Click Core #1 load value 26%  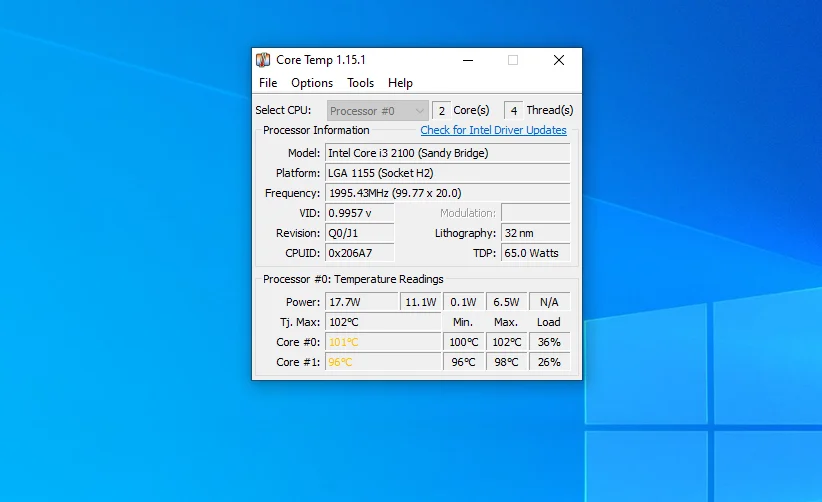click(549, 362)
